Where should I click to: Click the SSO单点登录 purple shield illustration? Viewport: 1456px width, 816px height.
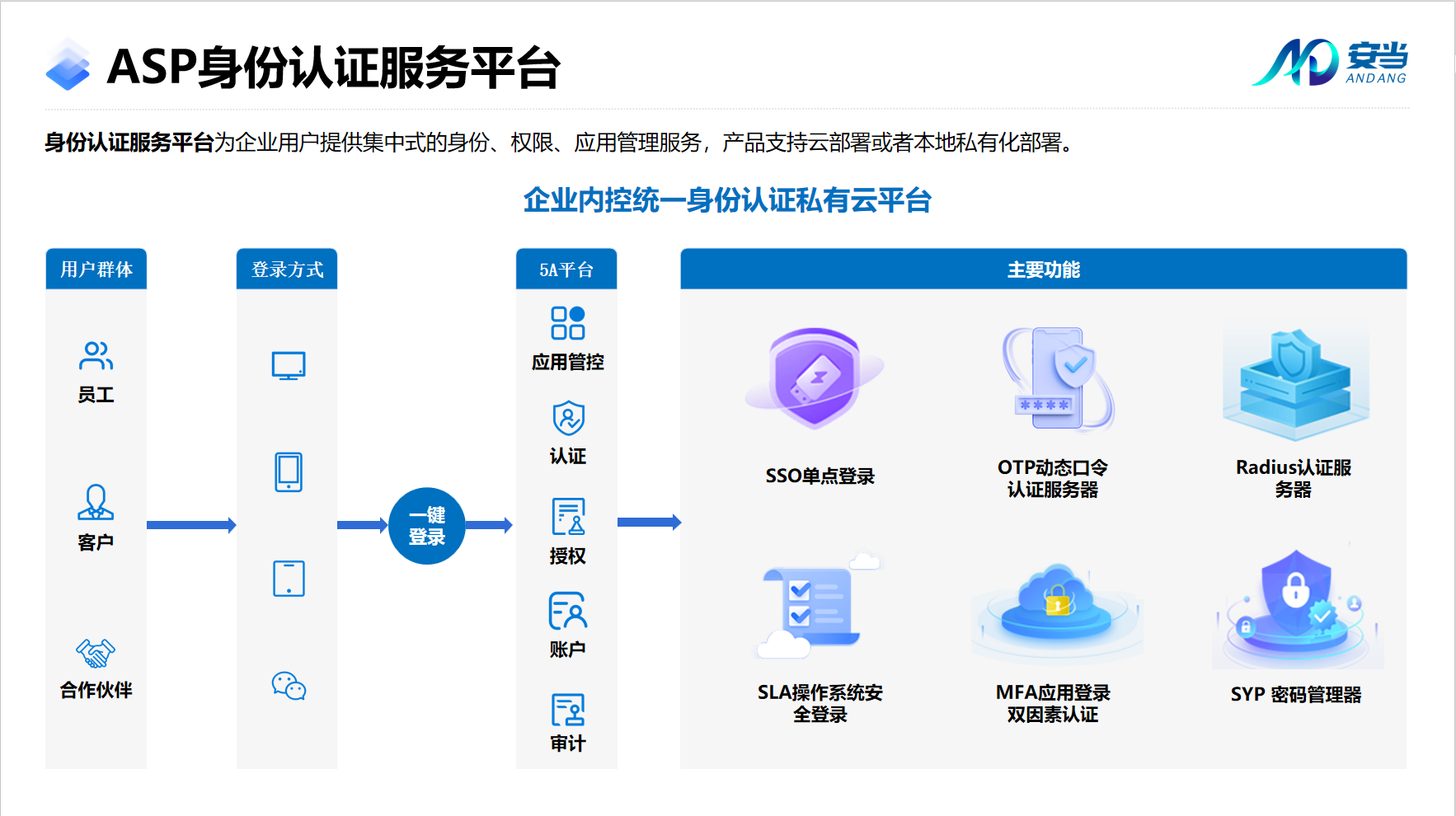[x=815, y=378]
